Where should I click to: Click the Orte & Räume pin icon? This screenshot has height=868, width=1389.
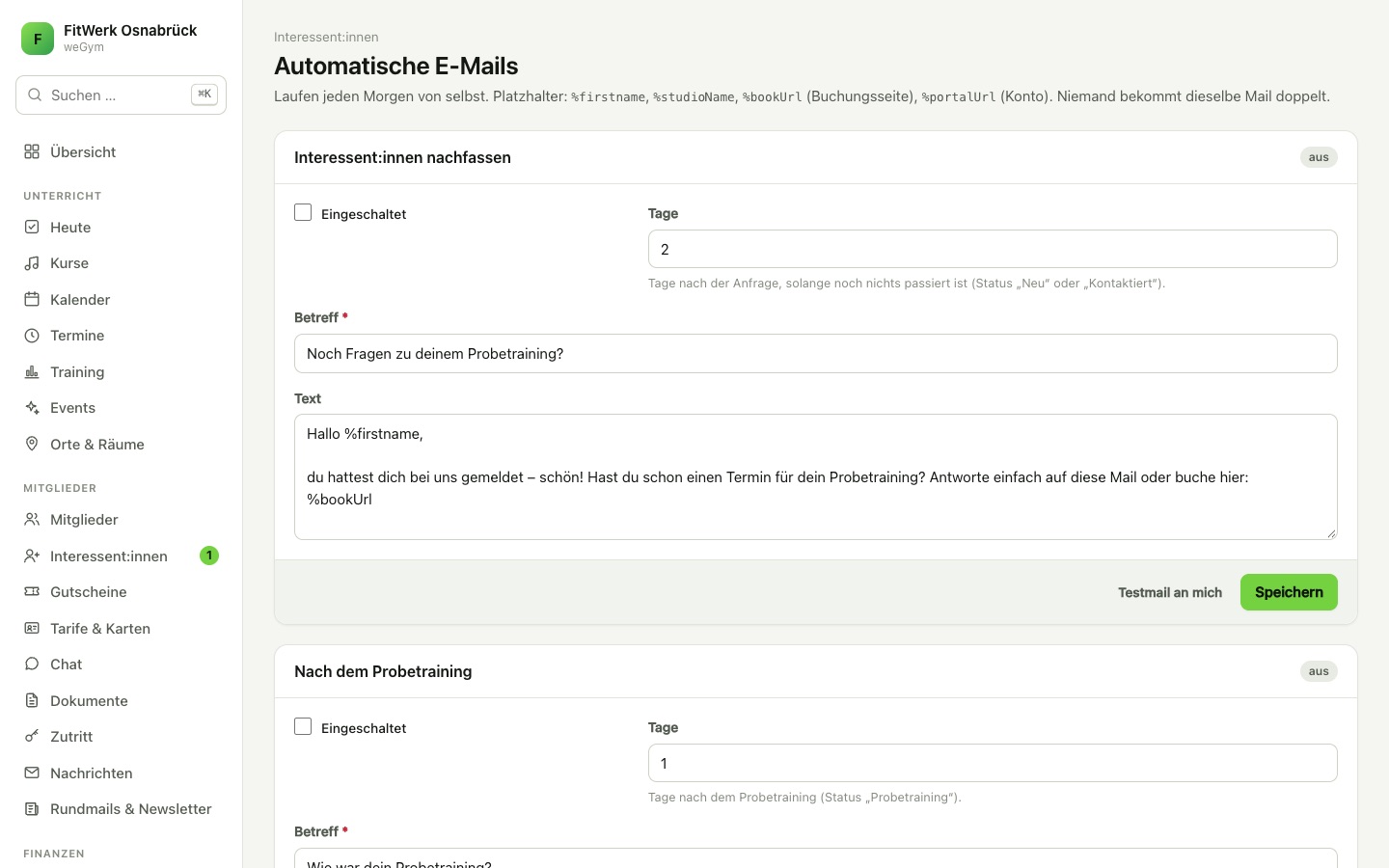(32, 444)
